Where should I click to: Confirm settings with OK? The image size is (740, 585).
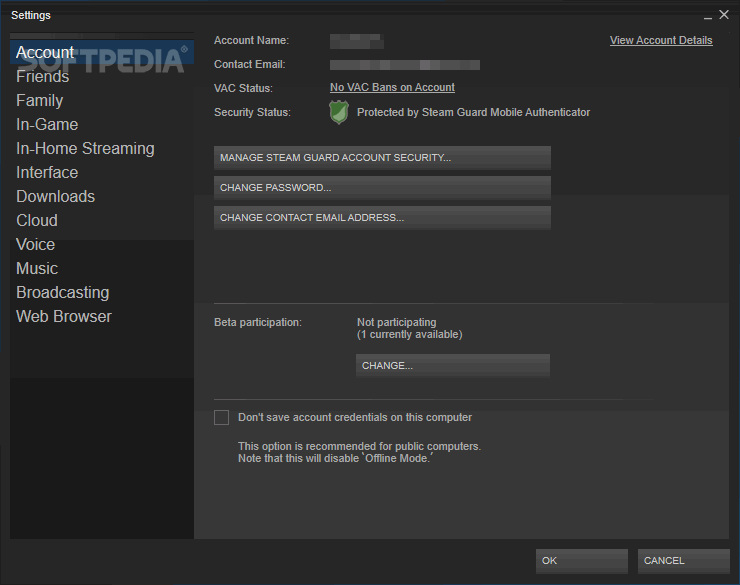click(582, 561)
